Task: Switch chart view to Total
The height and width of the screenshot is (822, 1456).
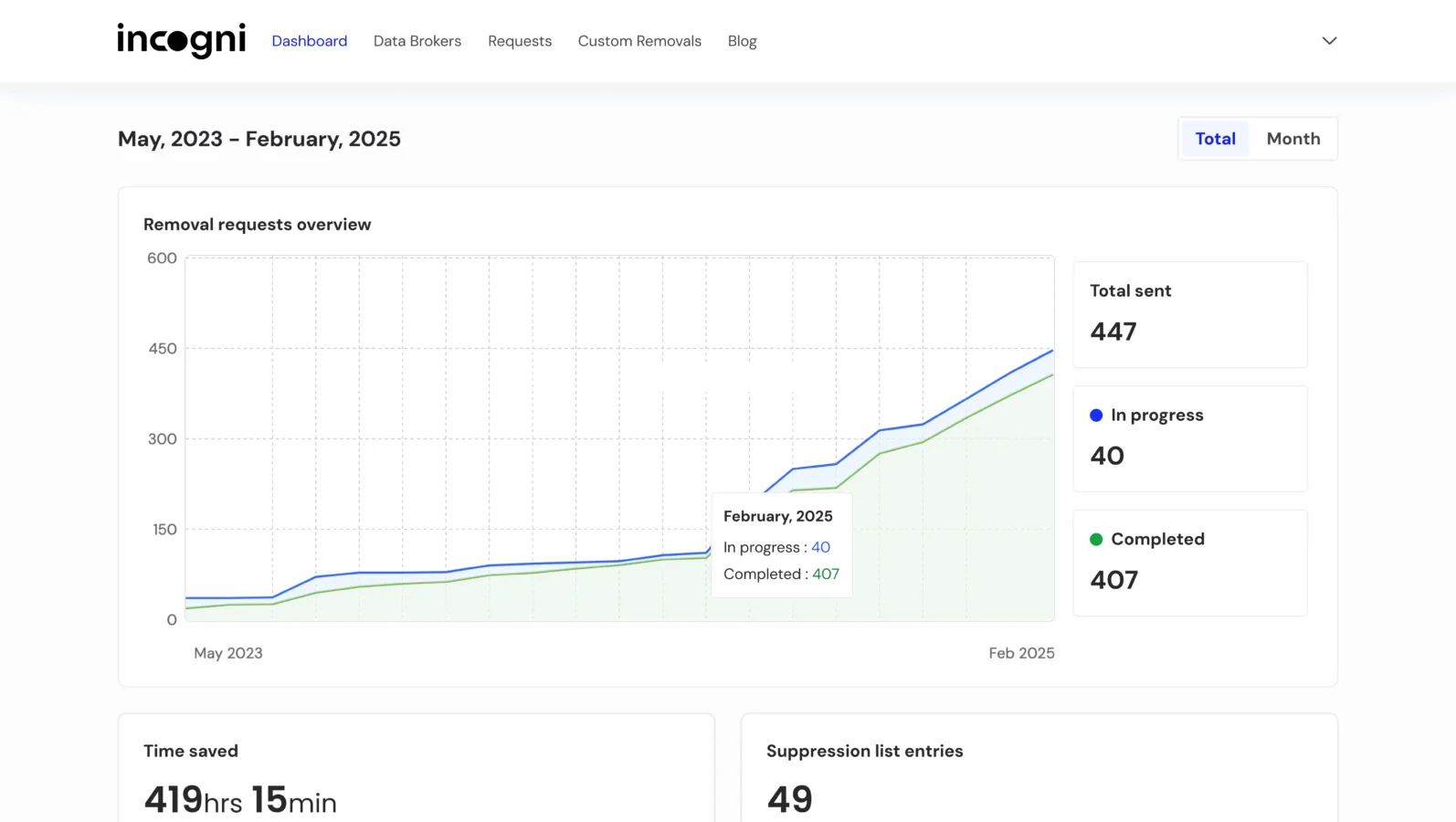Action: click(x=1215, y=139)
